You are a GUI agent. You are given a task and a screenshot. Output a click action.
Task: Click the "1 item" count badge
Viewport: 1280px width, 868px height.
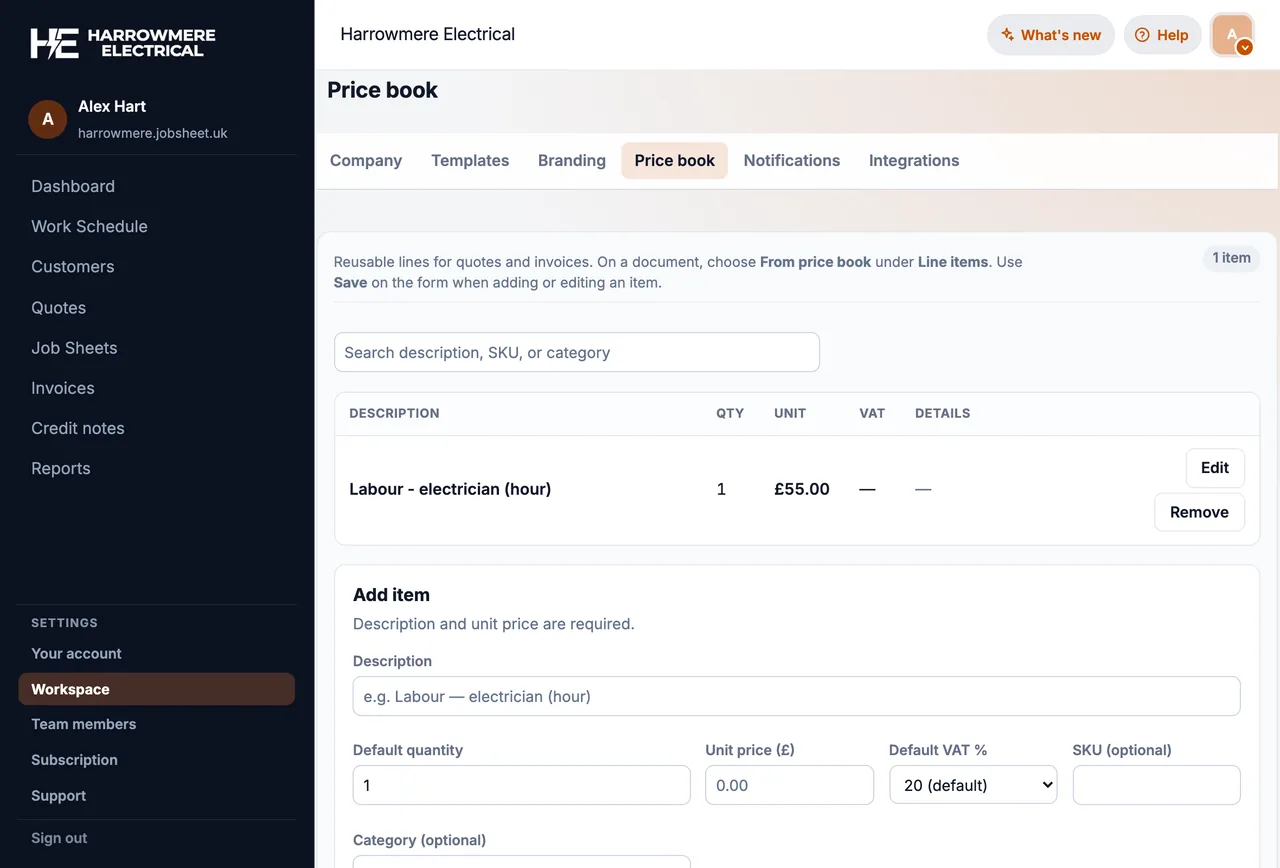coord(1232,258)
